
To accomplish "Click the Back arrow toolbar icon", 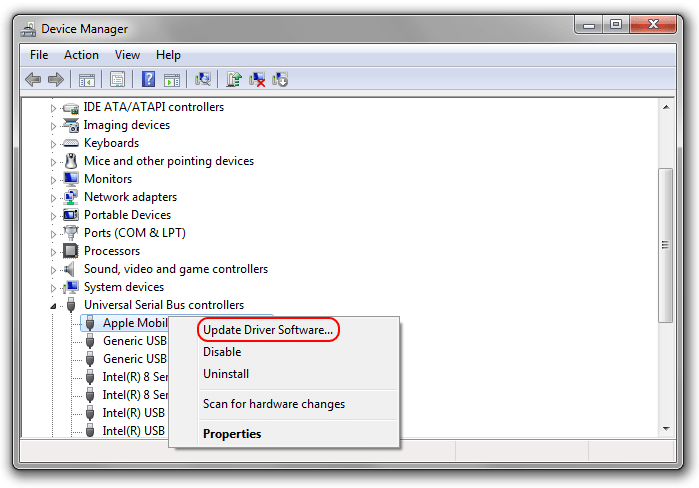I will [x=33, y=80].
